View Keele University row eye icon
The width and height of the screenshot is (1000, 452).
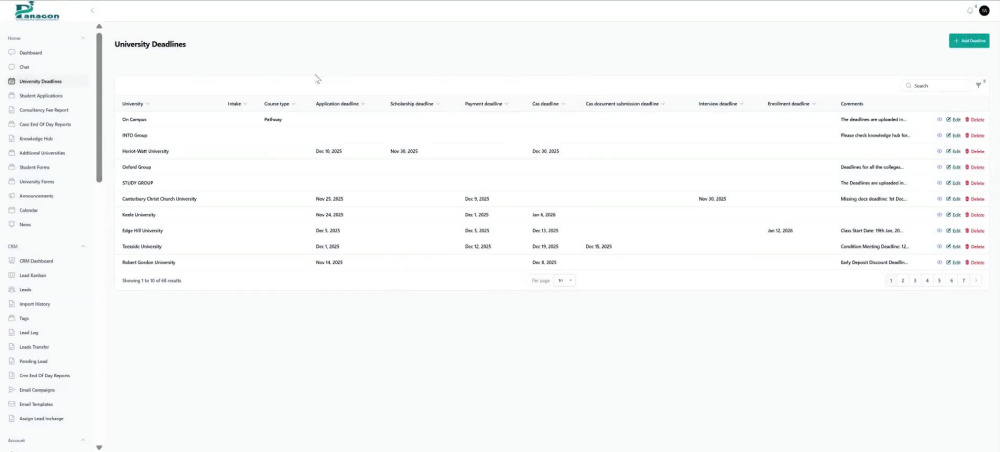coord(939,215)
